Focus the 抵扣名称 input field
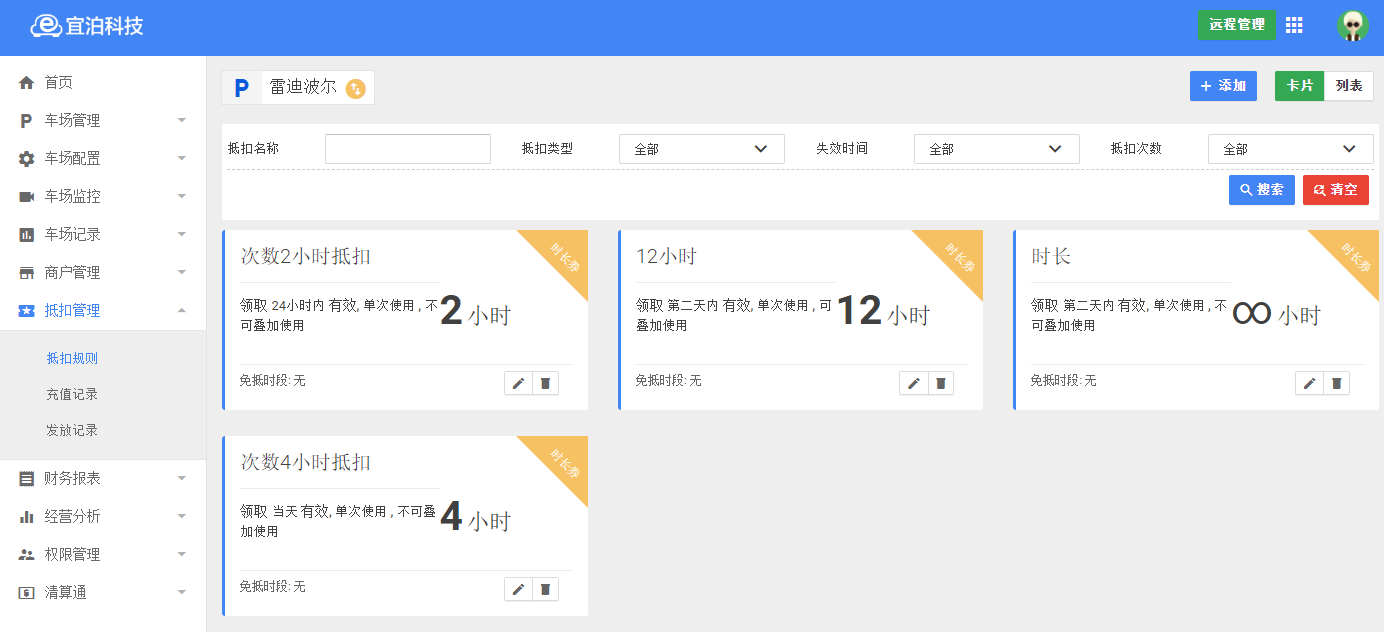 (x=408, y=149)
